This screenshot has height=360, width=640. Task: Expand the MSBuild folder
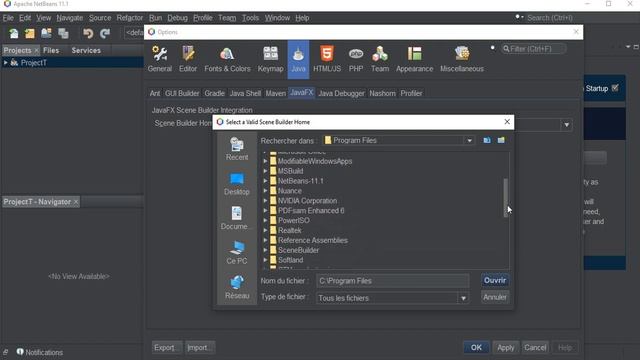(265, 171)
